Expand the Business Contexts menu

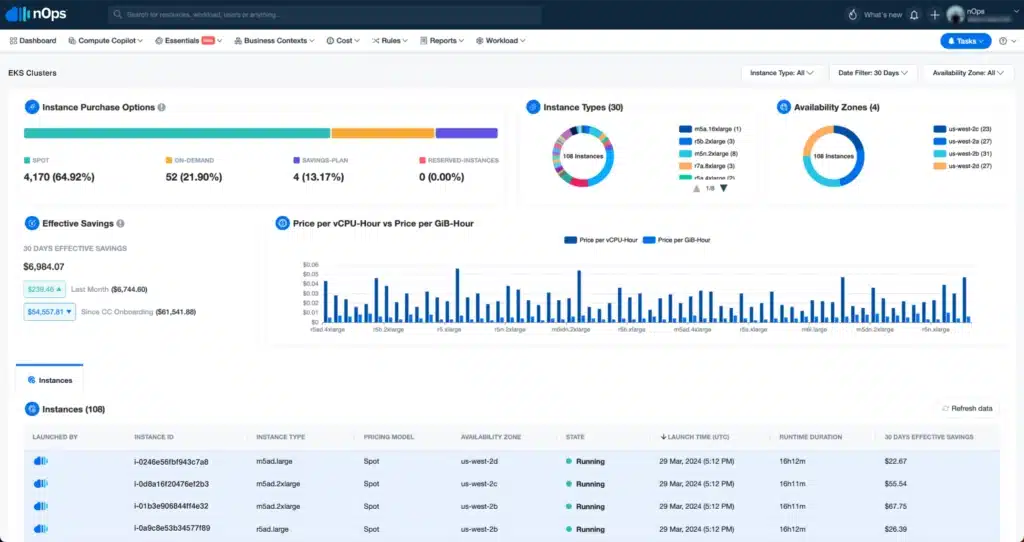coord(274,40)
